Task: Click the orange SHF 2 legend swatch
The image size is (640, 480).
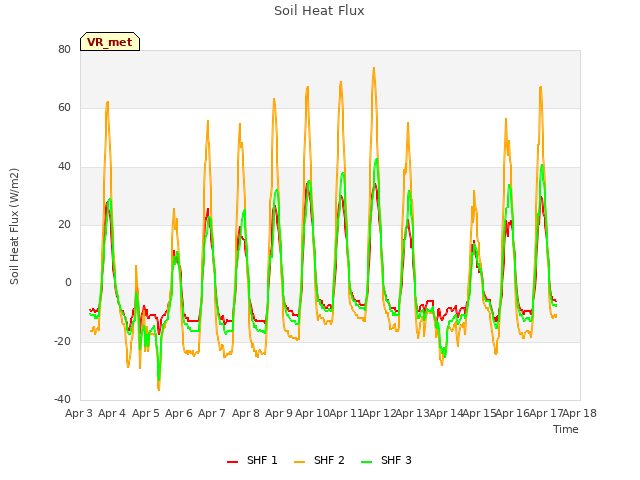Action: [x=299, y=461]
